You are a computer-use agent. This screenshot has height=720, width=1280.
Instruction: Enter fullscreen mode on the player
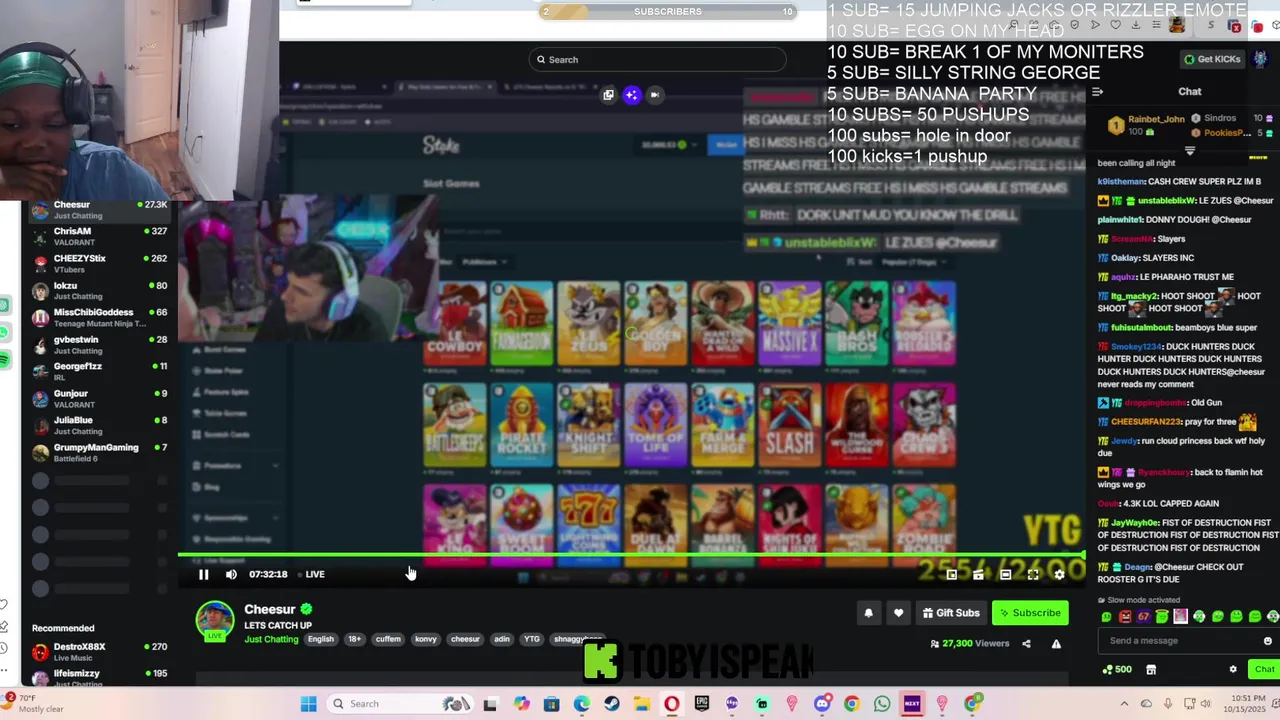point(1032,574)
